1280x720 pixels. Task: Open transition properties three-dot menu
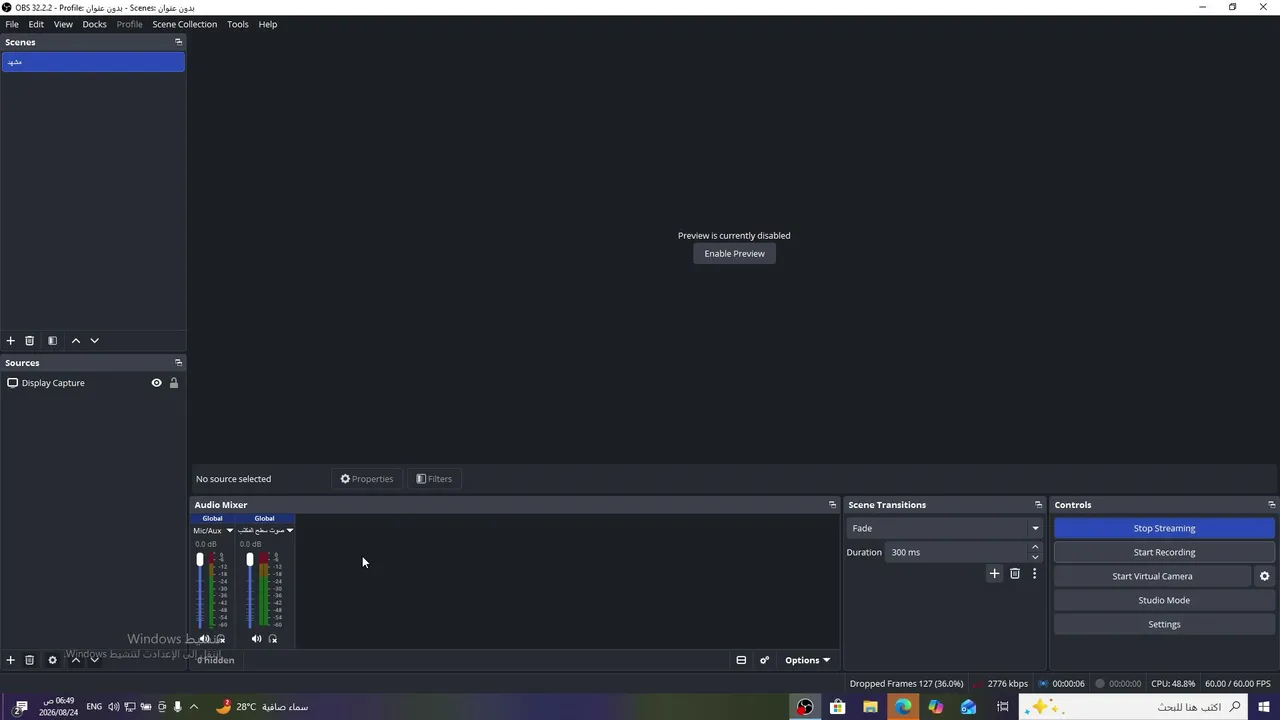pos(1034,574)
